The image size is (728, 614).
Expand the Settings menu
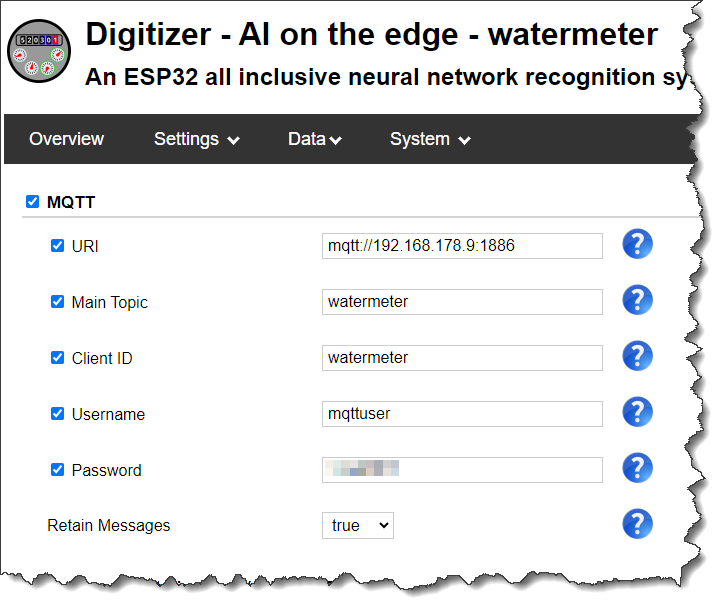point(196,139)
